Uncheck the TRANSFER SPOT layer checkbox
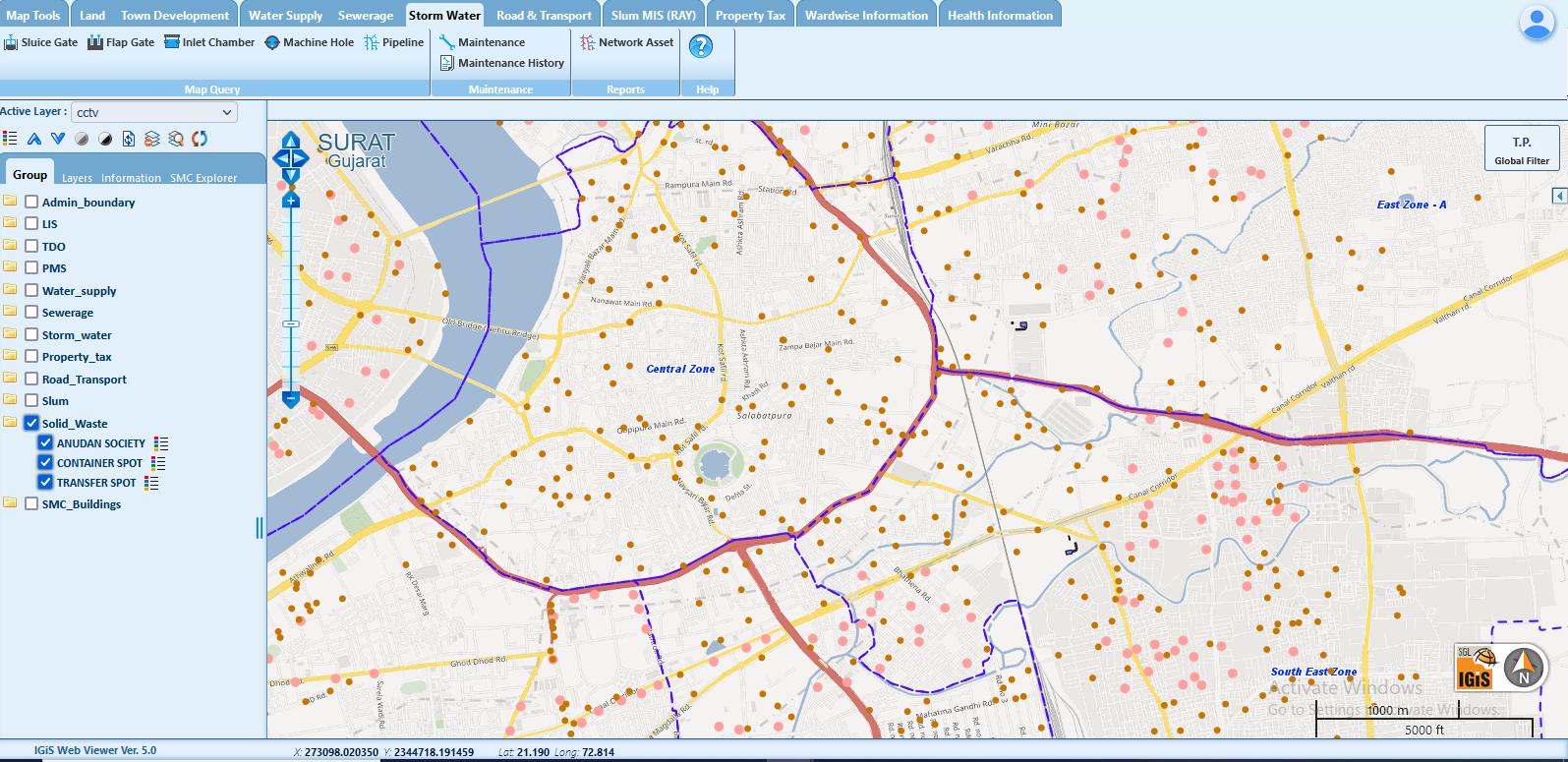1568x762 pixels. 45,482
